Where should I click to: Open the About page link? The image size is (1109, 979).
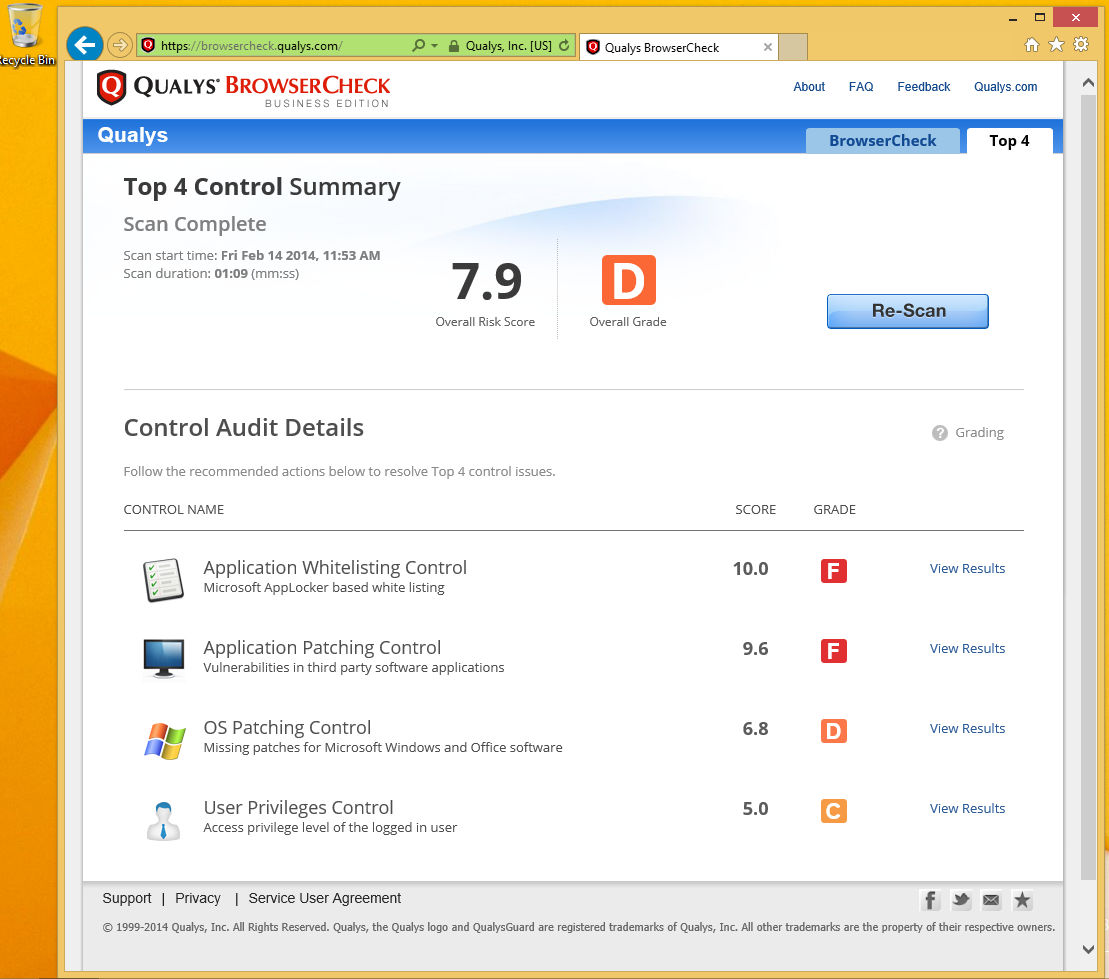point(809,87)
